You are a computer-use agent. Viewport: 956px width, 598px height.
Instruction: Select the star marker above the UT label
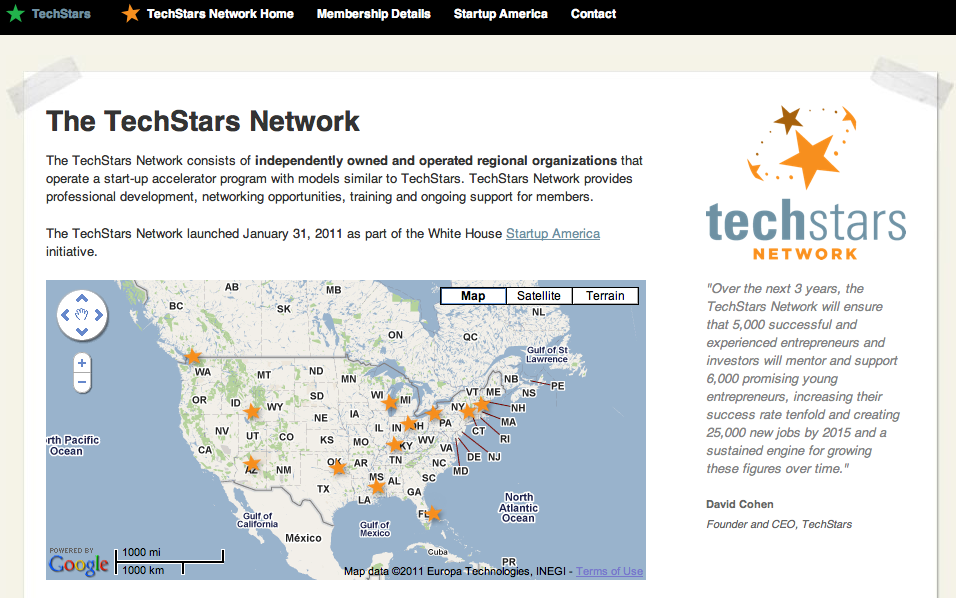click(x=252, y=411)
